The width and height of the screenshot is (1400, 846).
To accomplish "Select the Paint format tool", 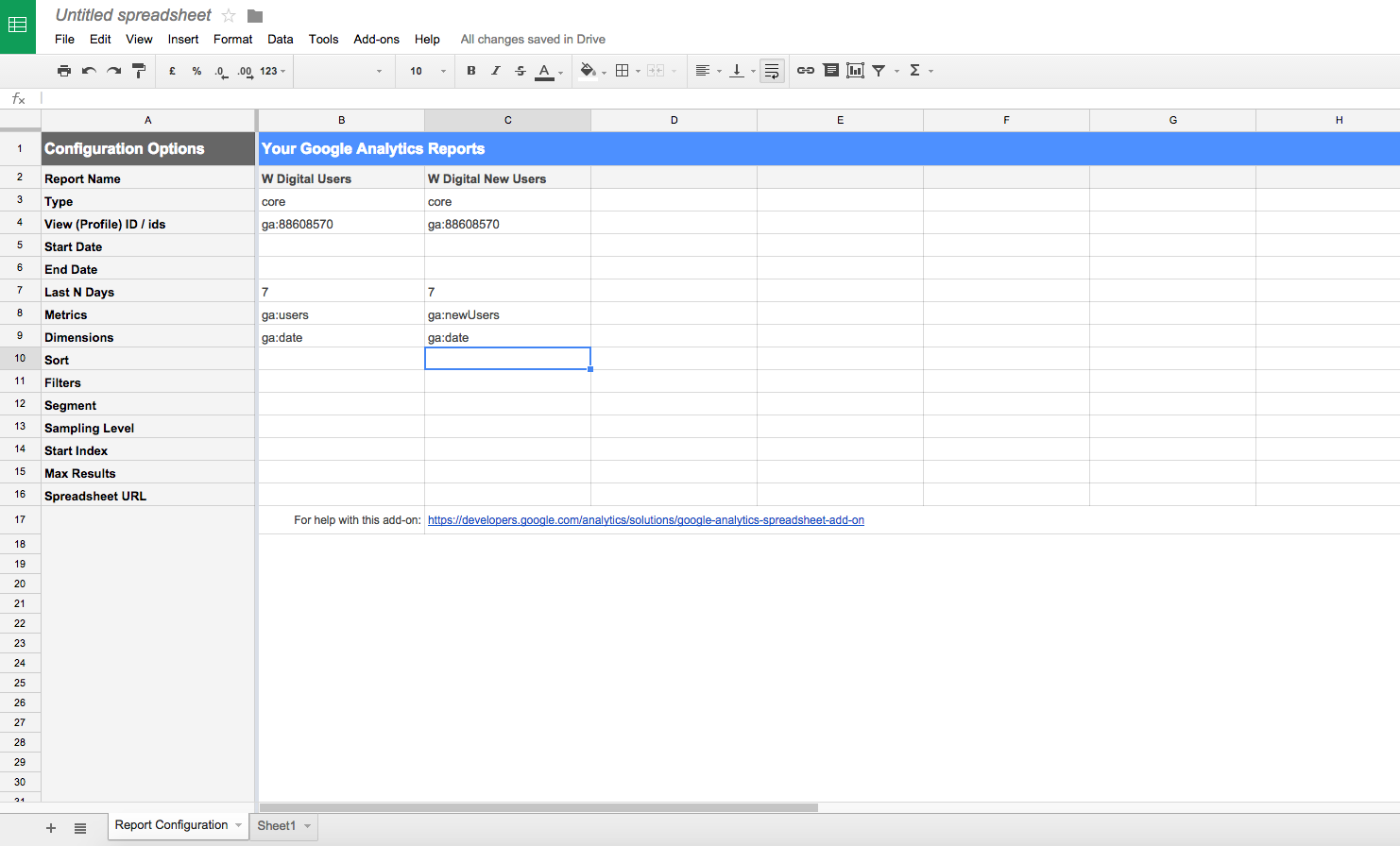I will coord(139,71).
